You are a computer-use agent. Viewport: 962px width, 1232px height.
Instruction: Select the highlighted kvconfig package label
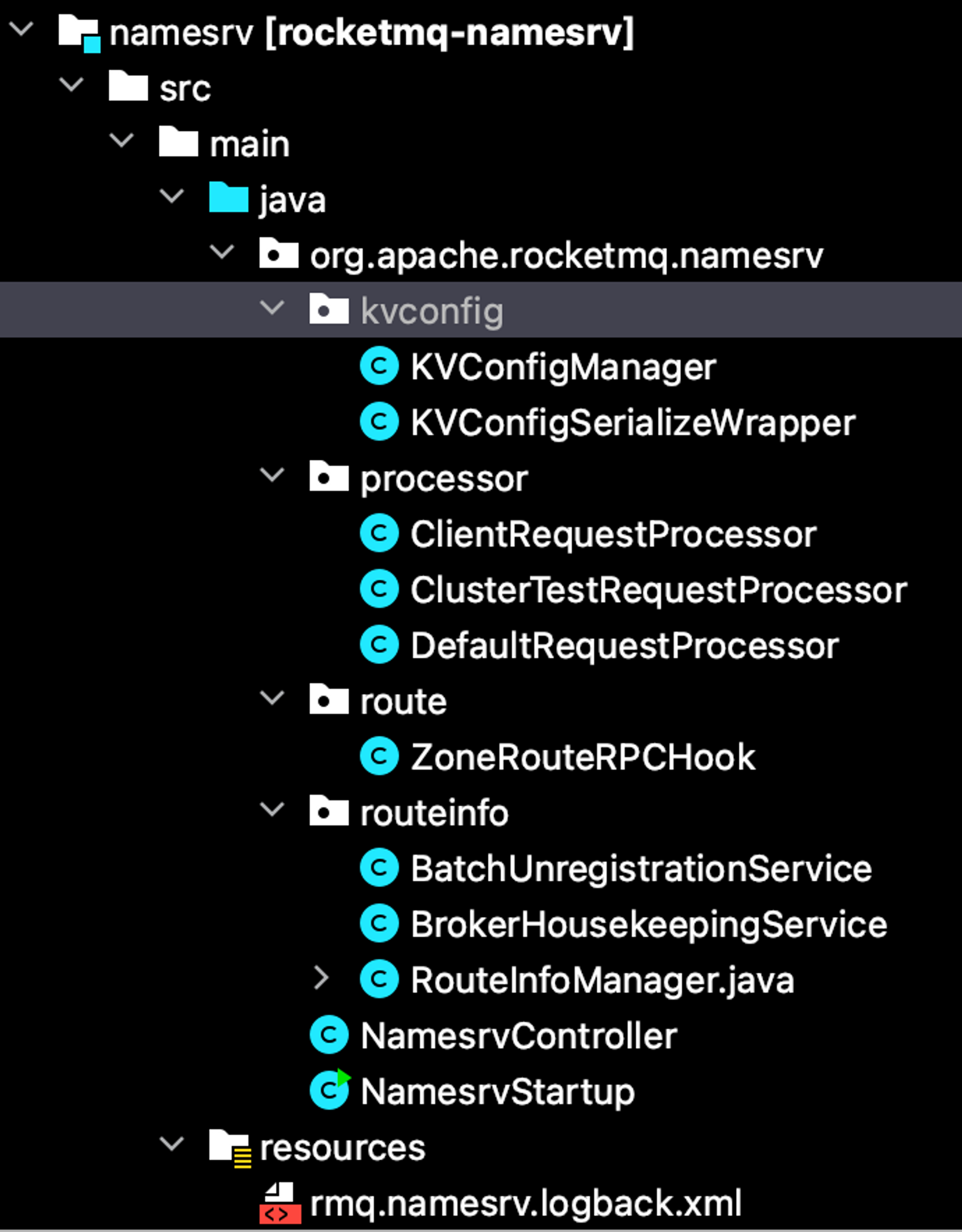pos(431,312)
